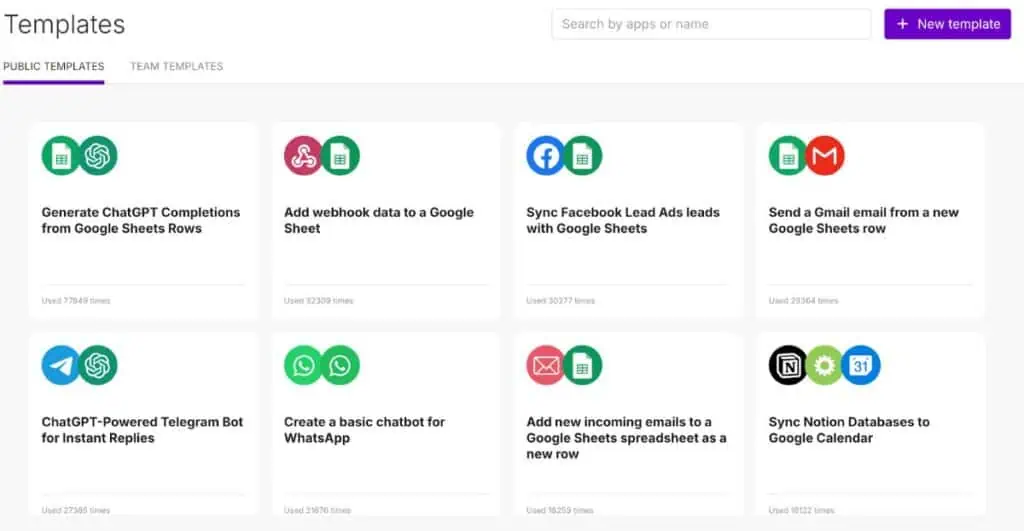Click the pink email envelope icon
This screenshot has height=531, width=1024.
(x=545, y=365)
